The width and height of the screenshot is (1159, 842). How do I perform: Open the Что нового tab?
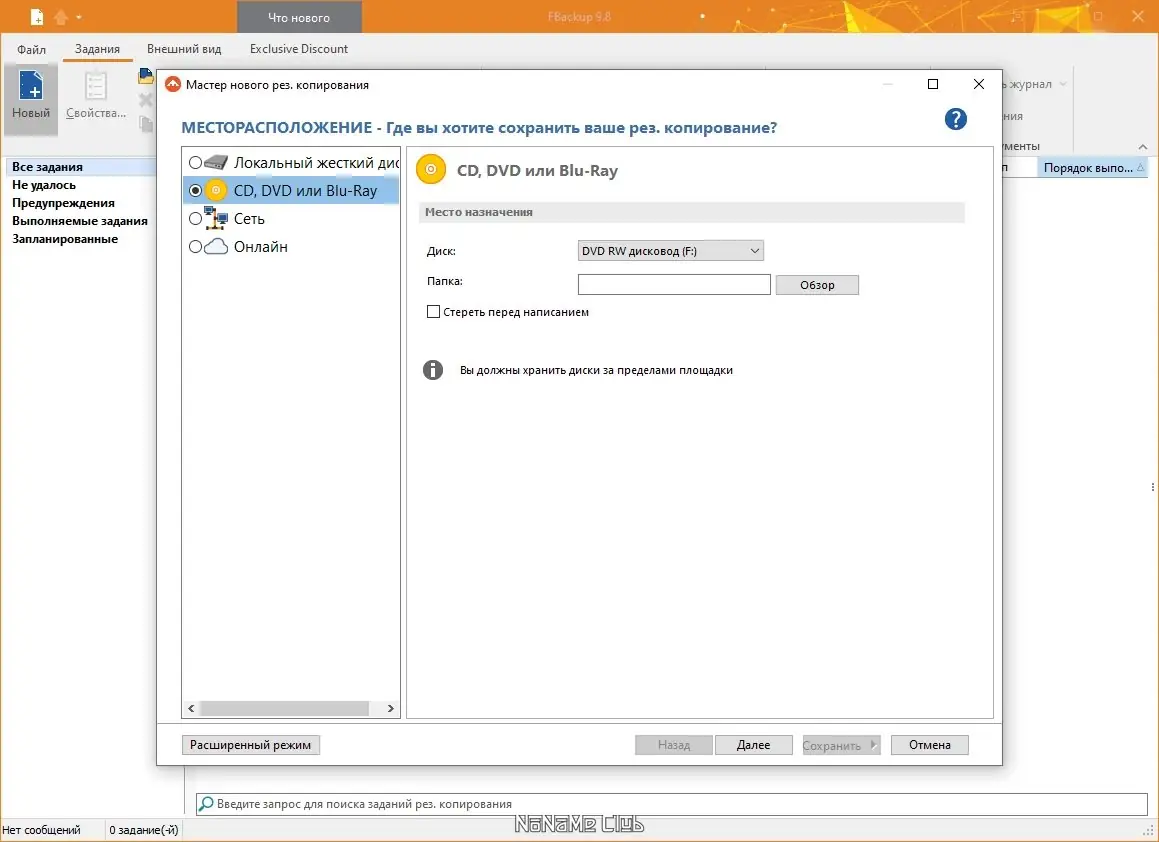299,17
